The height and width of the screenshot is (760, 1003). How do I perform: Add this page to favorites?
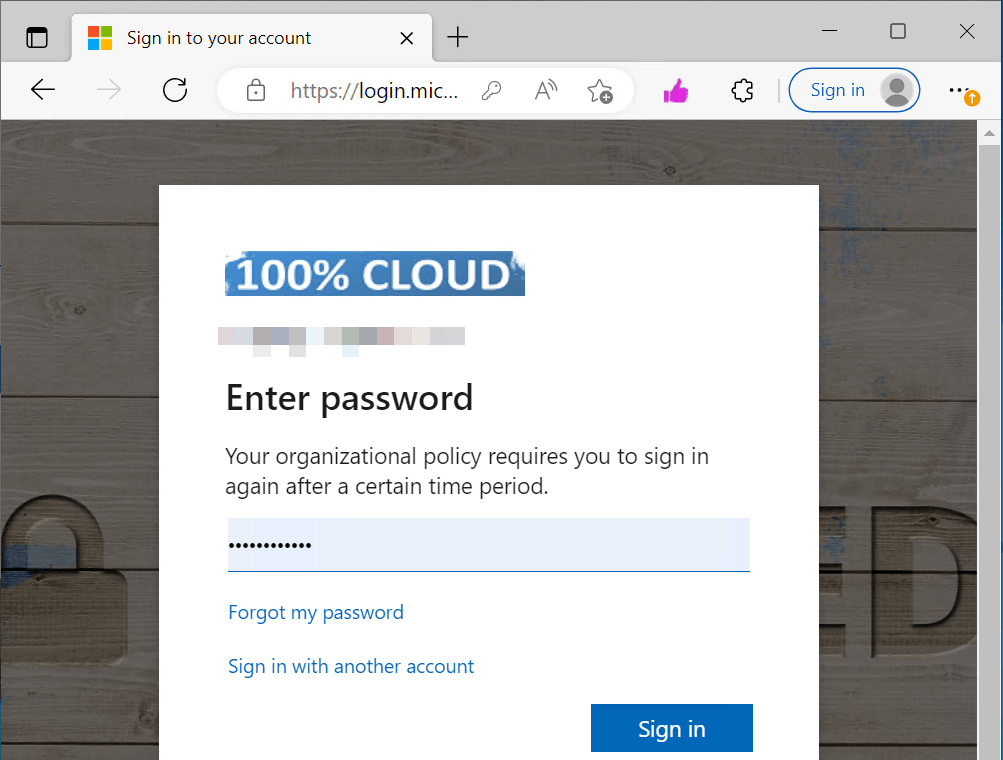[x=600, y=91]
